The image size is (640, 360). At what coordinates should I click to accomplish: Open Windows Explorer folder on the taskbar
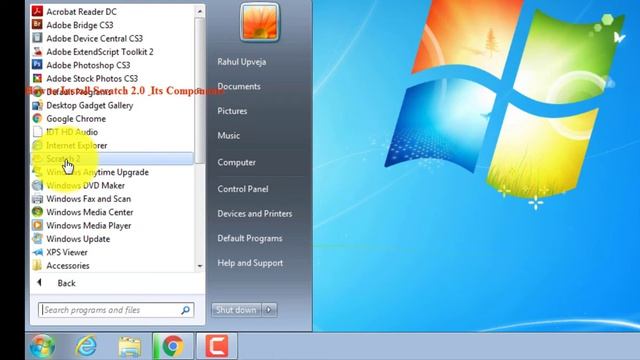[130, 347]
